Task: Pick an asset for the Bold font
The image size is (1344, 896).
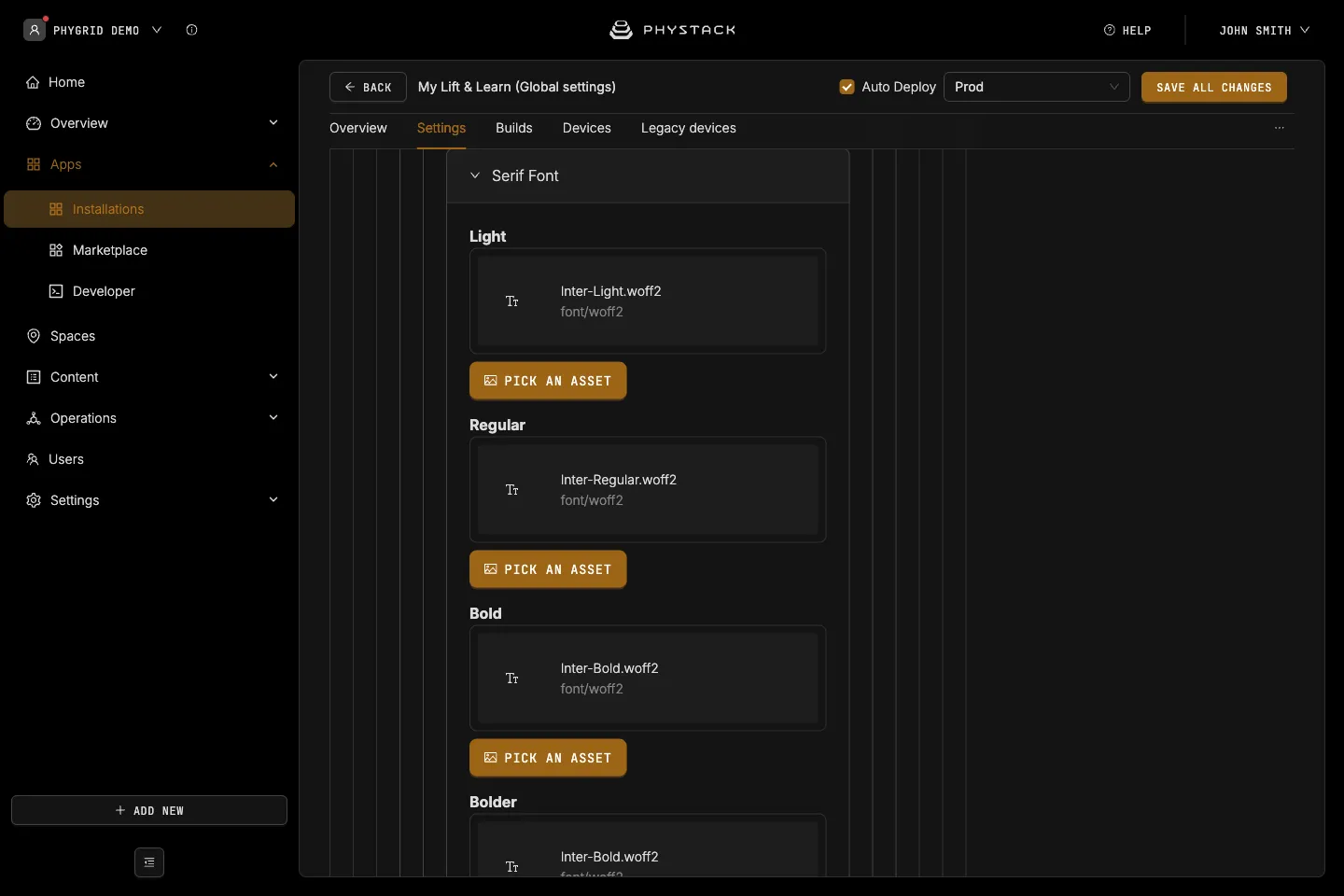Action: pyautogui.click(x=548, y=758)
